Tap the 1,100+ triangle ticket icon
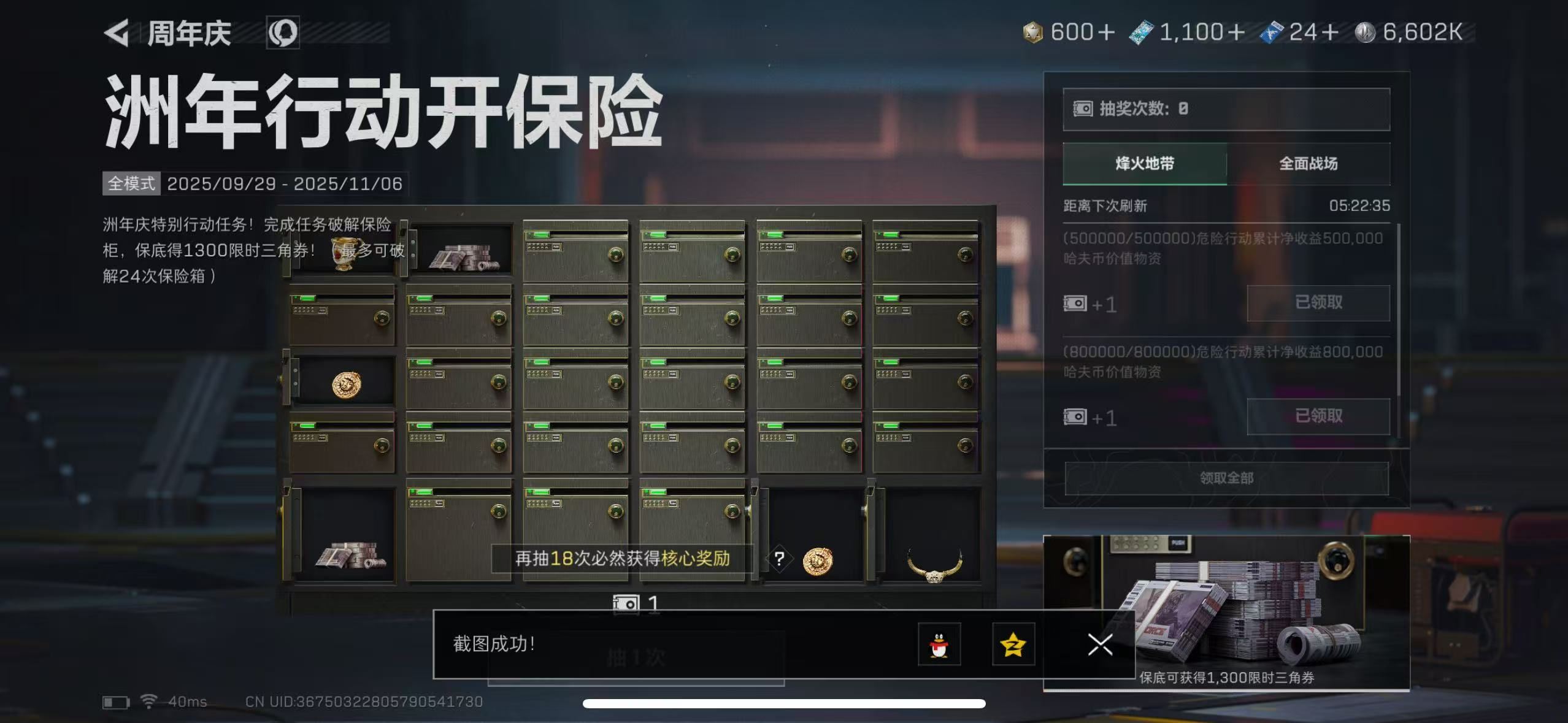Viewport: 1568px width, 723px height. coord(1141,33)
